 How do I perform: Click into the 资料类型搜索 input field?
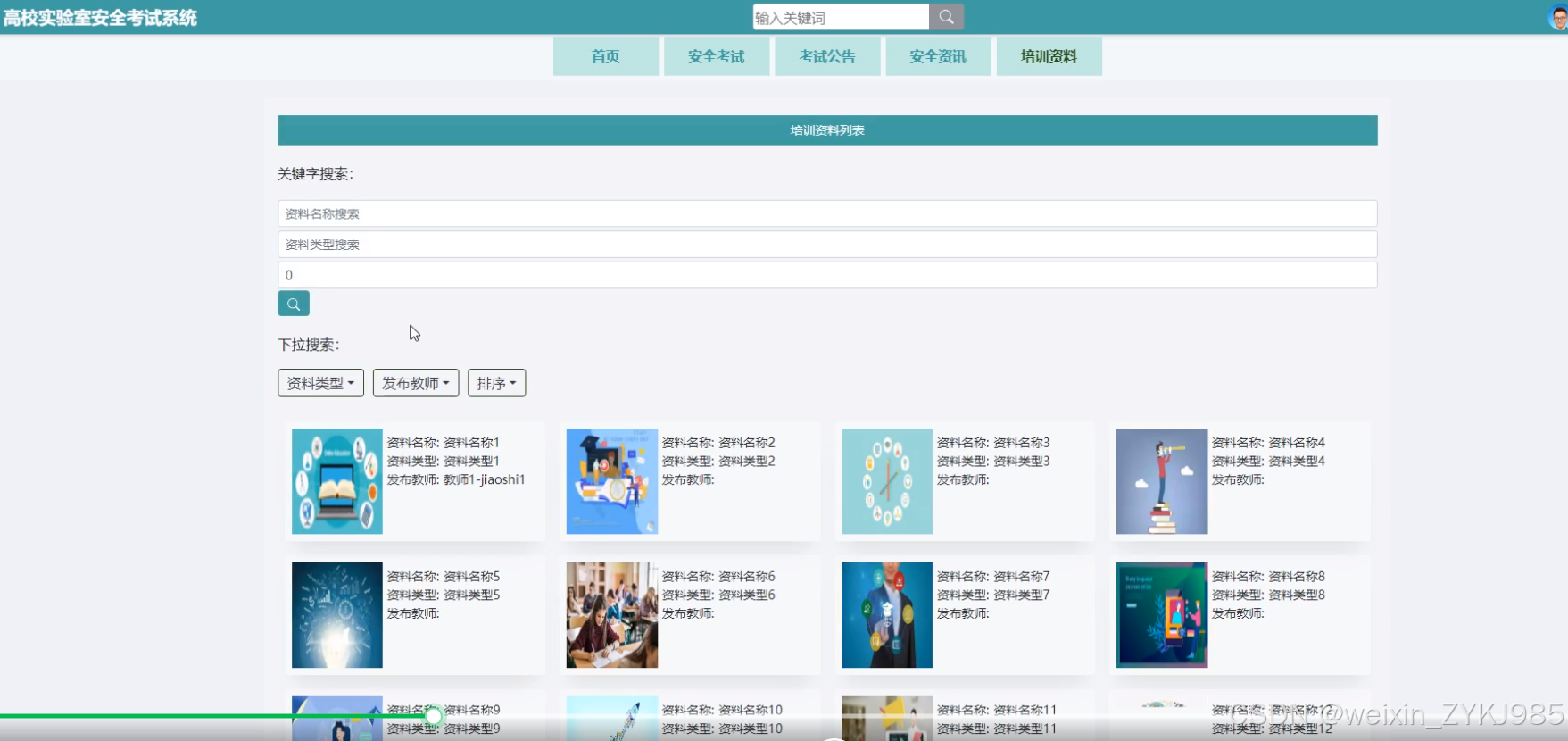[x=827, y=244]
